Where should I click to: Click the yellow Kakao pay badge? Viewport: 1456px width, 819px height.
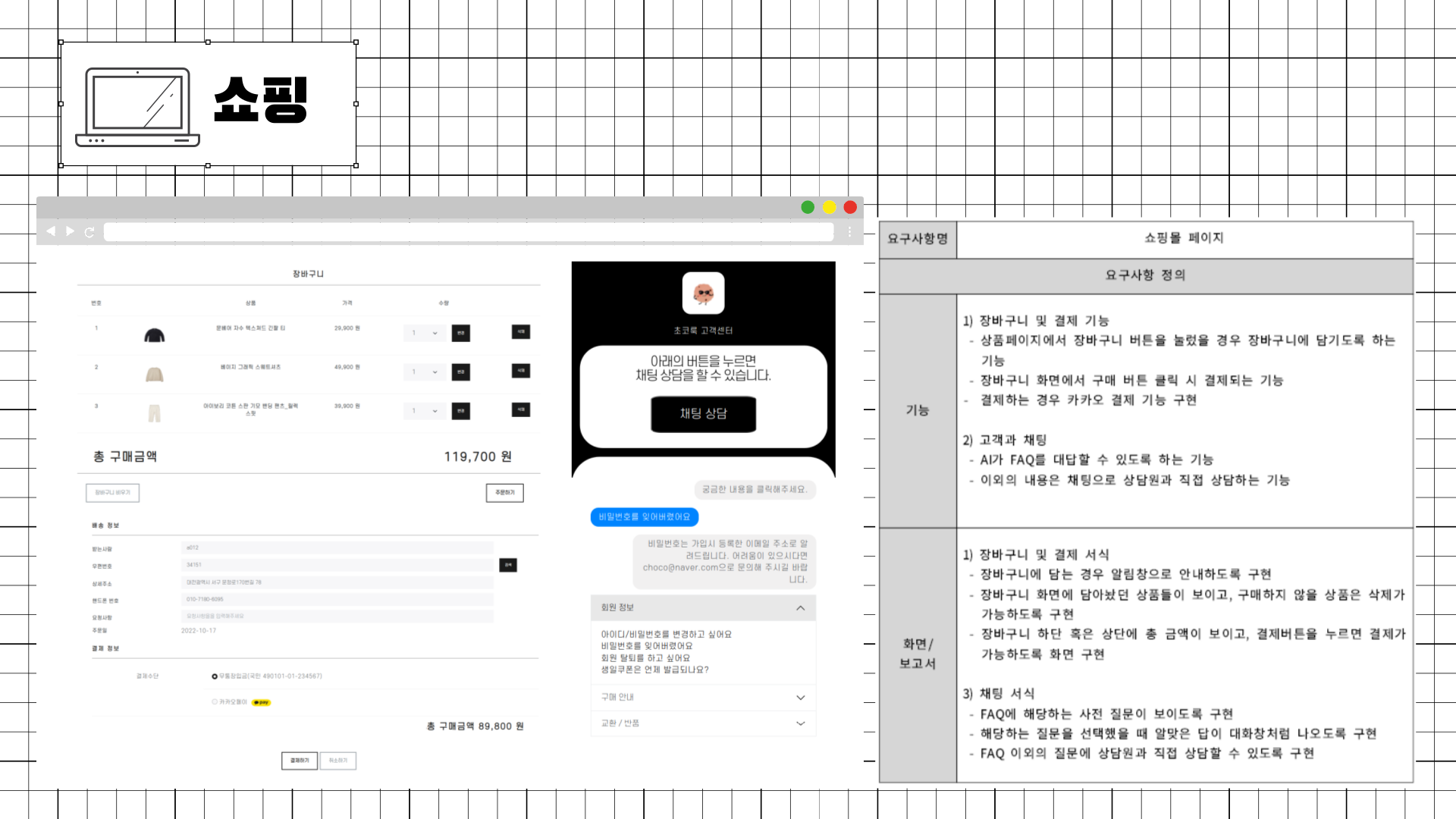point(261,702)
